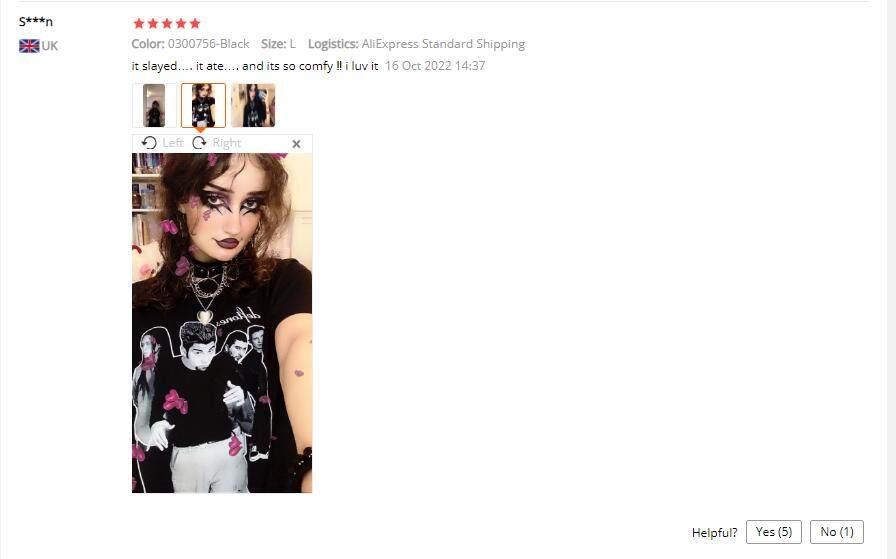Viewport: 896px width, 559px height.
Task: Click the "Right" rotate label
Action: point(227,143)
